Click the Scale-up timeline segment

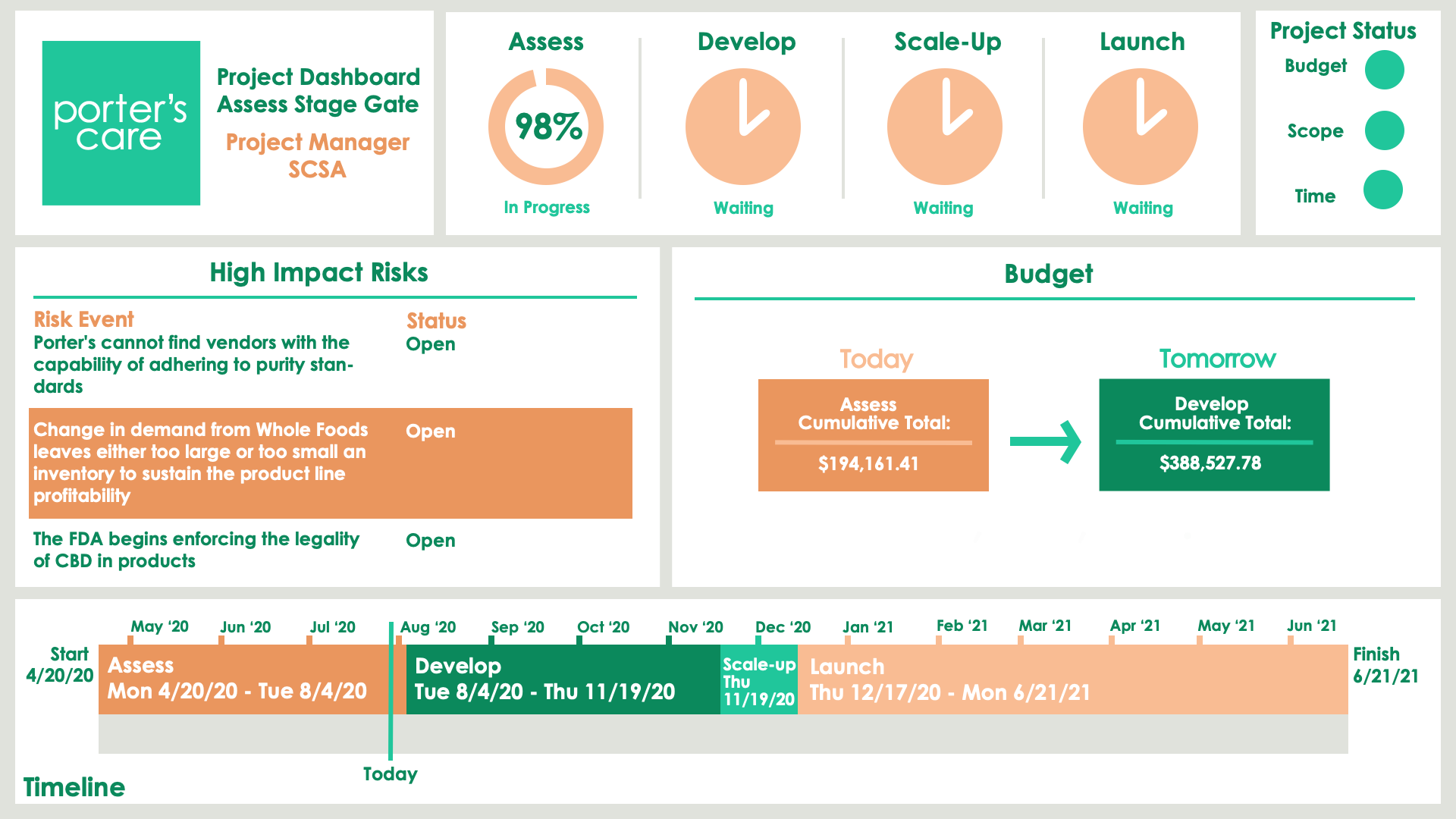click(x=758, y=679)
